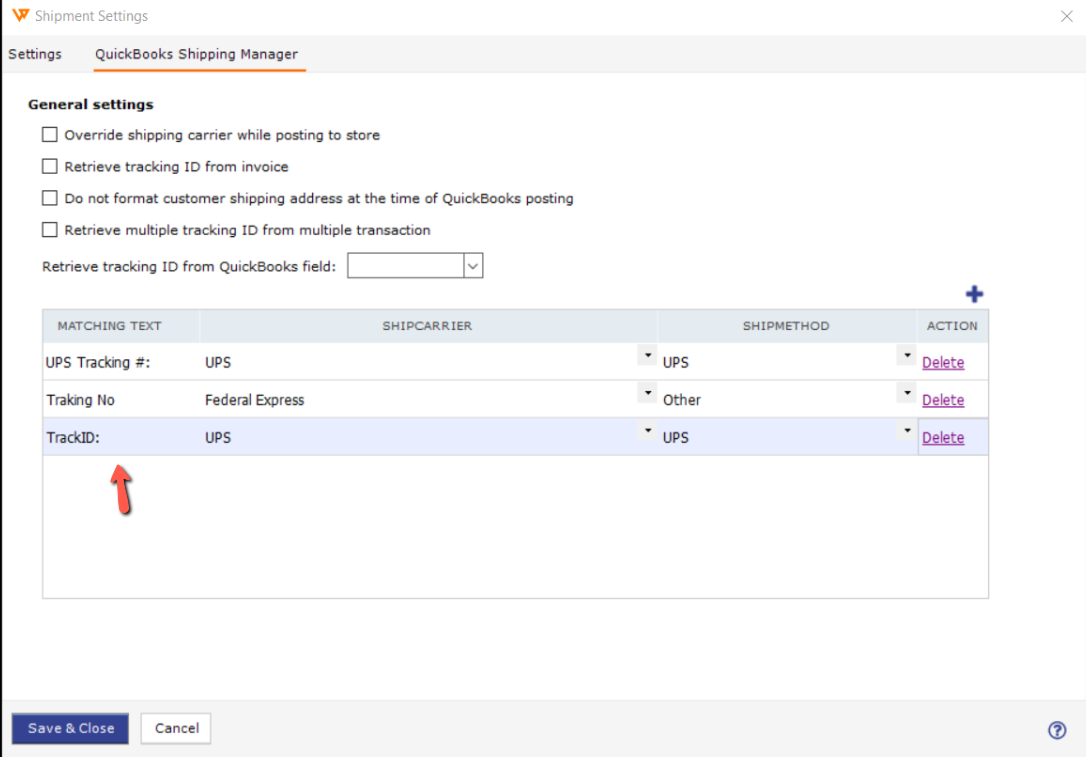Enable Override shipping carrier while posting to store
This screenshot has height=757, width=1086.
49,134
